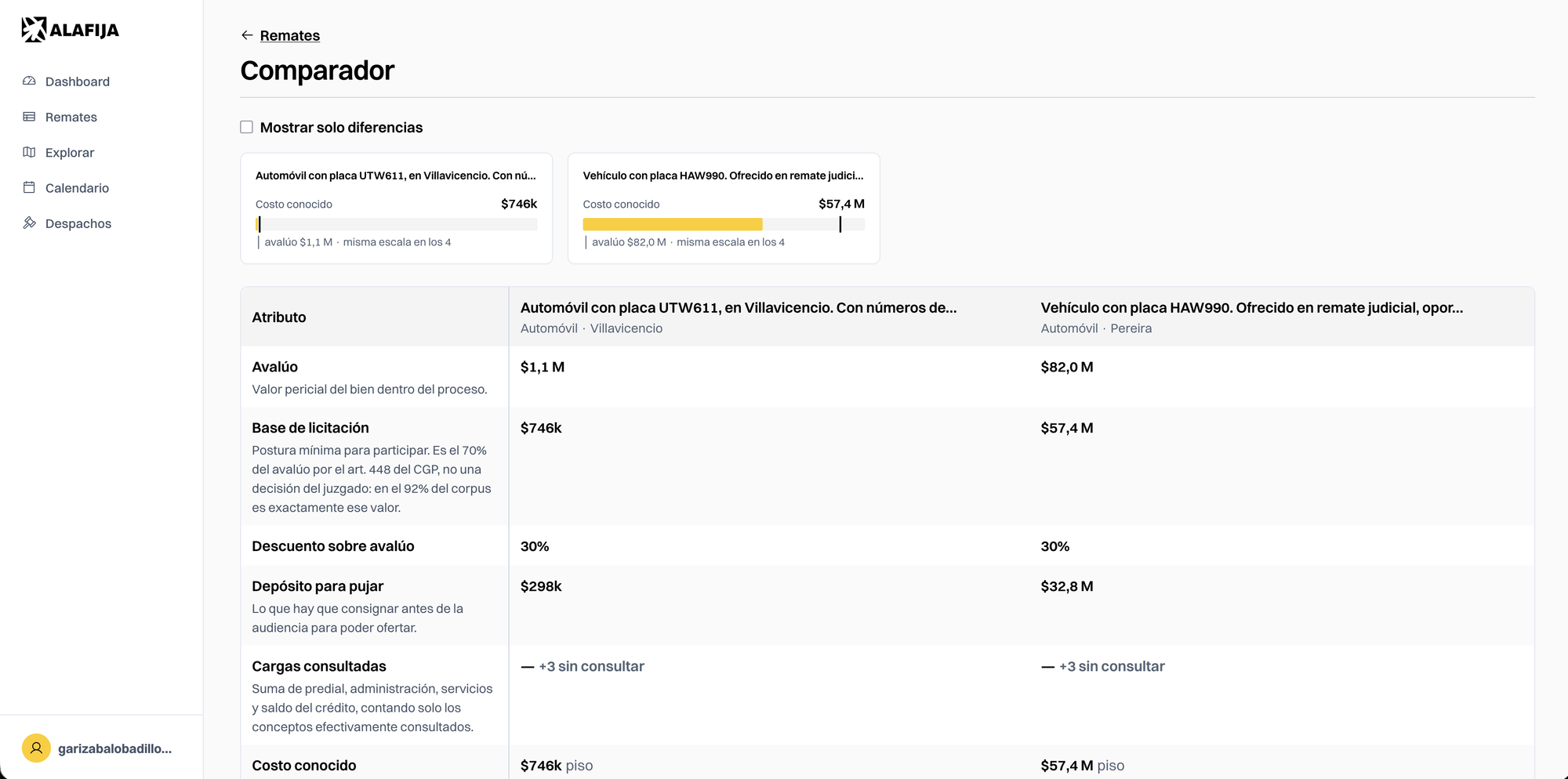This screenshot has width=1568, height=779.
Task: Click the Atributo column header
Action: click(279, 317)
